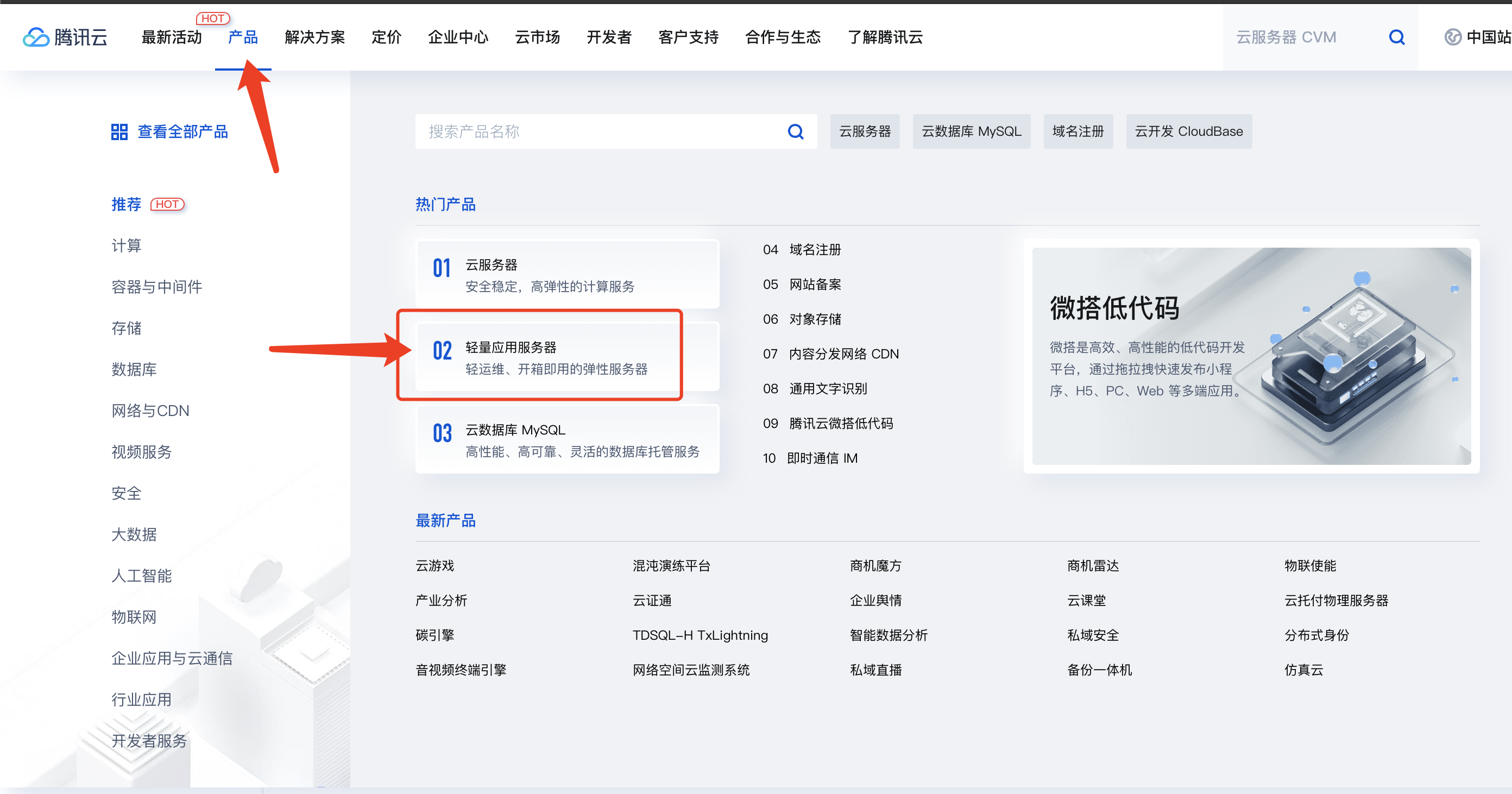This screenshot has width=1512, height=794.
Task: Click the TDSQL-H TxLightning link
Action: (x=700, y=635)
